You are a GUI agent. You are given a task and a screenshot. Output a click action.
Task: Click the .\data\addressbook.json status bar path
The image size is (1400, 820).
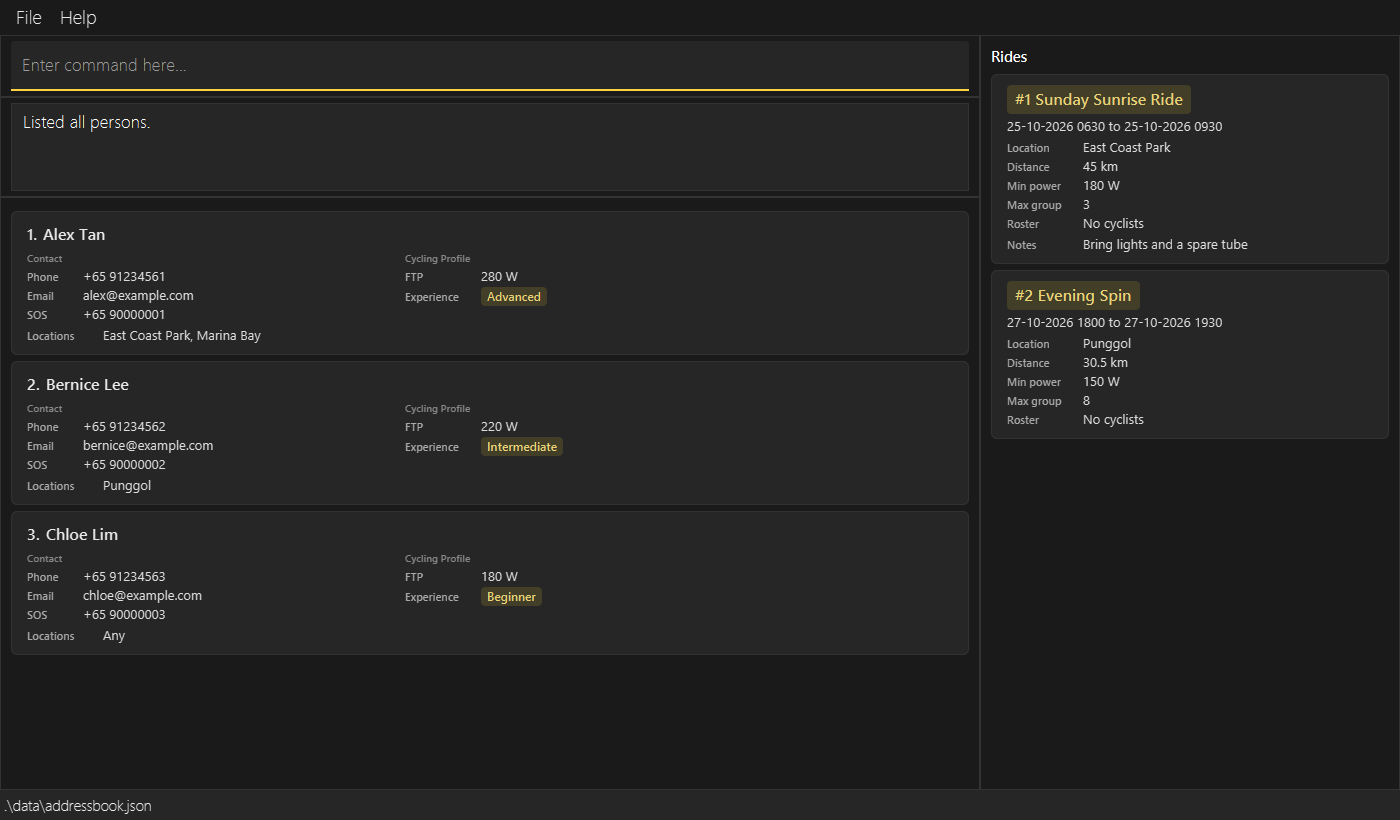click(77, 806)
